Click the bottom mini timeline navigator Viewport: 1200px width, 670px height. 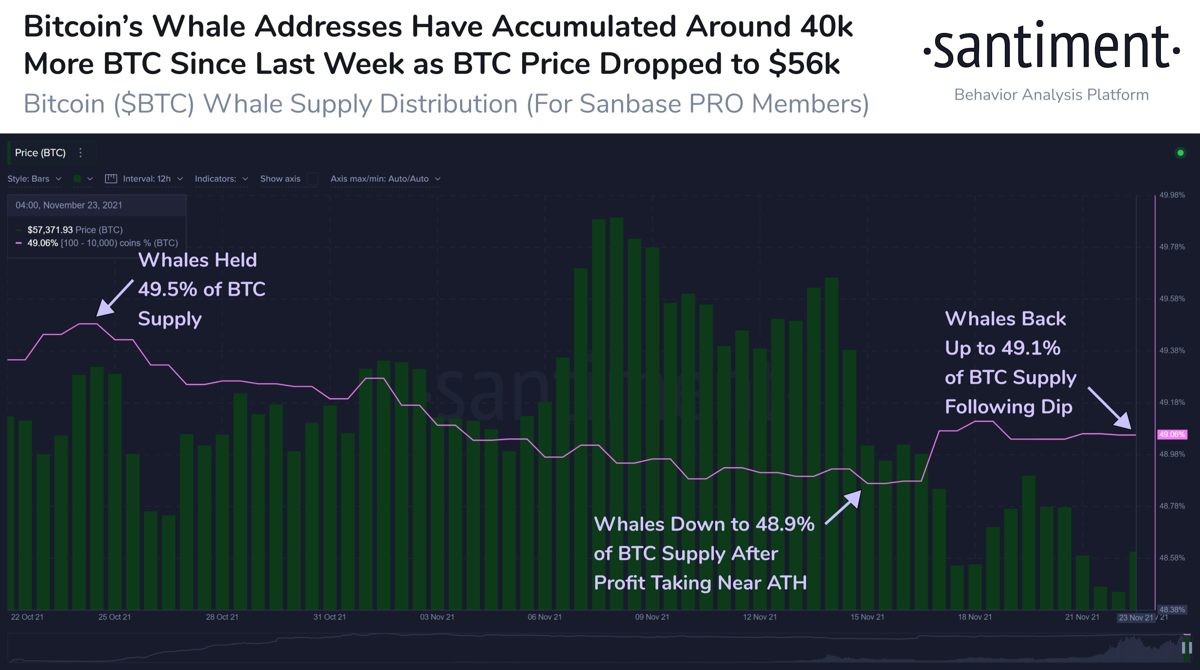(600, 648)
